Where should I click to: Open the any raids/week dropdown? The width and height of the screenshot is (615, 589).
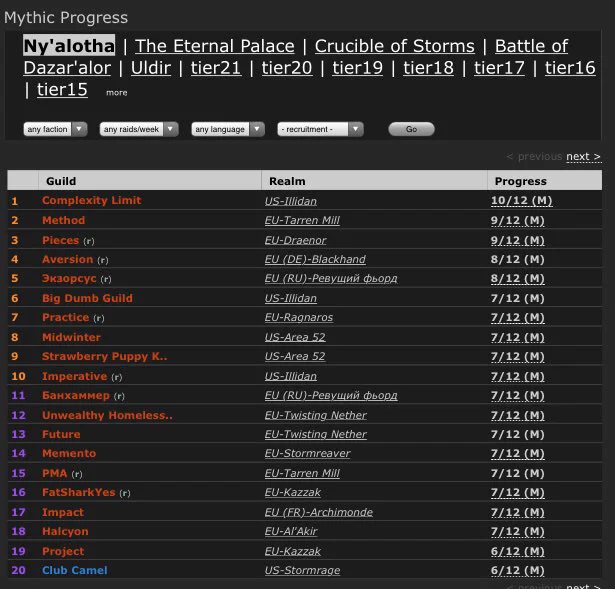point(139,129)
